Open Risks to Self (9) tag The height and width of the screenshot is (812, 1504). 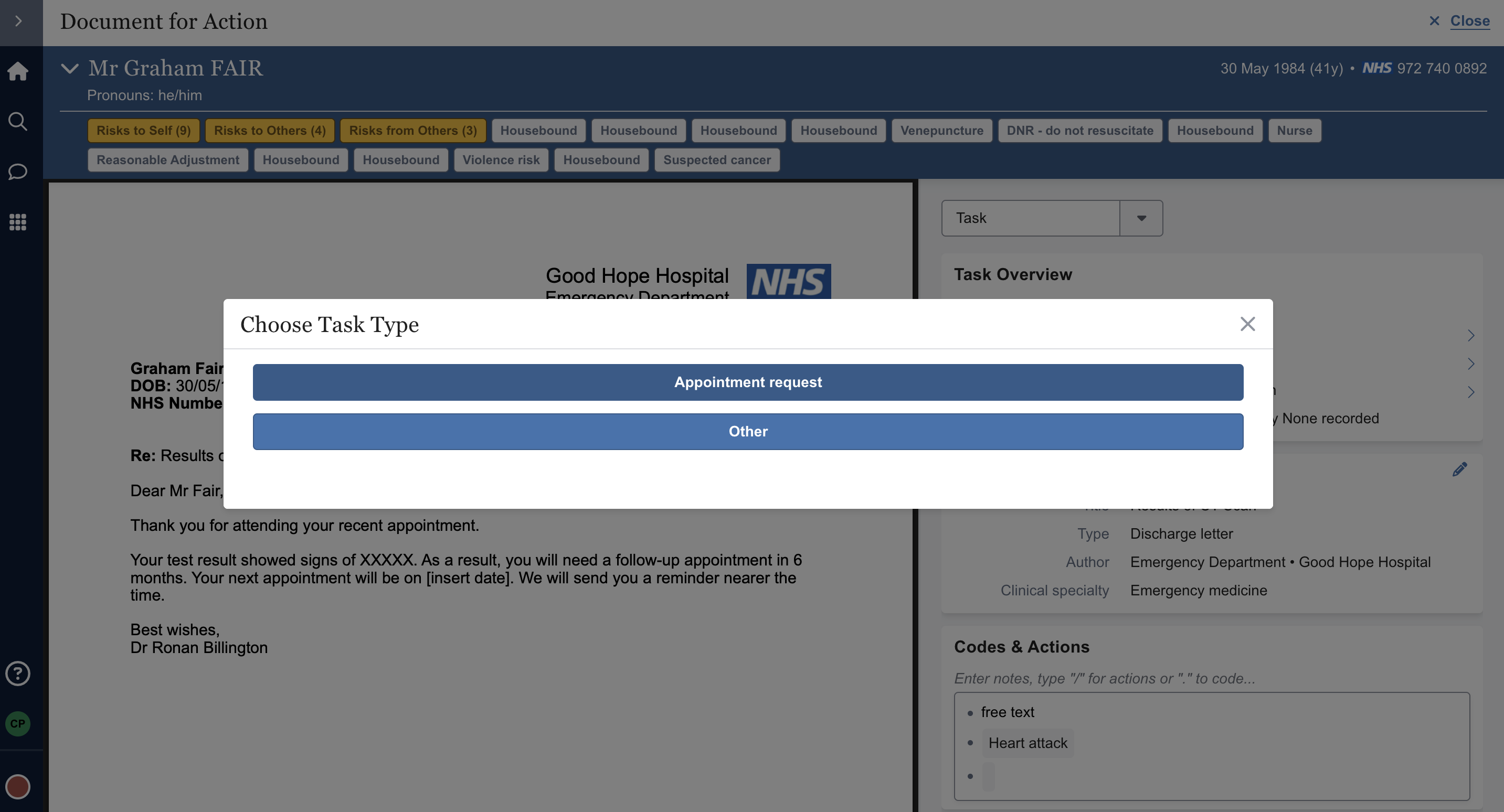tap(144, 131)
